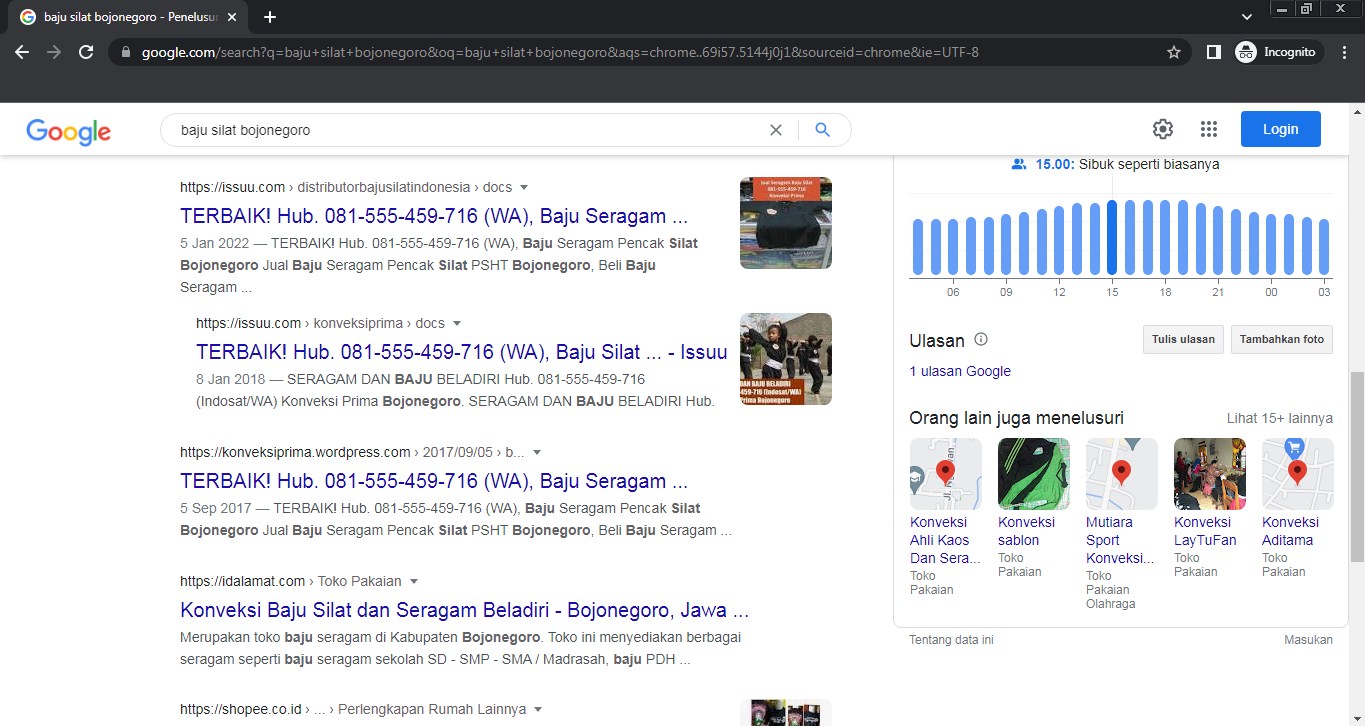Open 'Konveksi Baju Silat dan Seragam Beladiri' result
This screenshot has height=726, width=1365.
(465, 610)
